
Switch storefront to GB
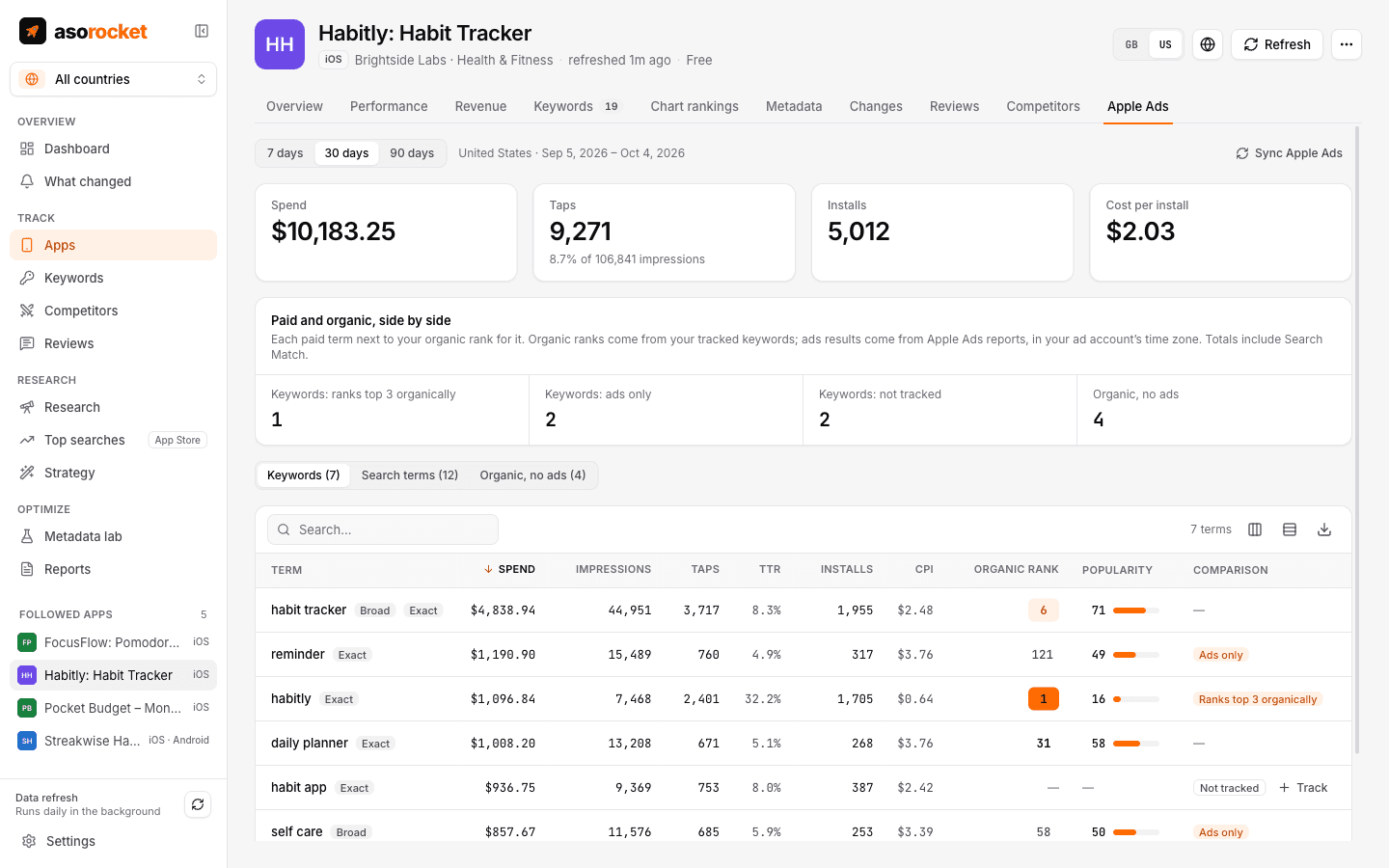point(1131,44)
